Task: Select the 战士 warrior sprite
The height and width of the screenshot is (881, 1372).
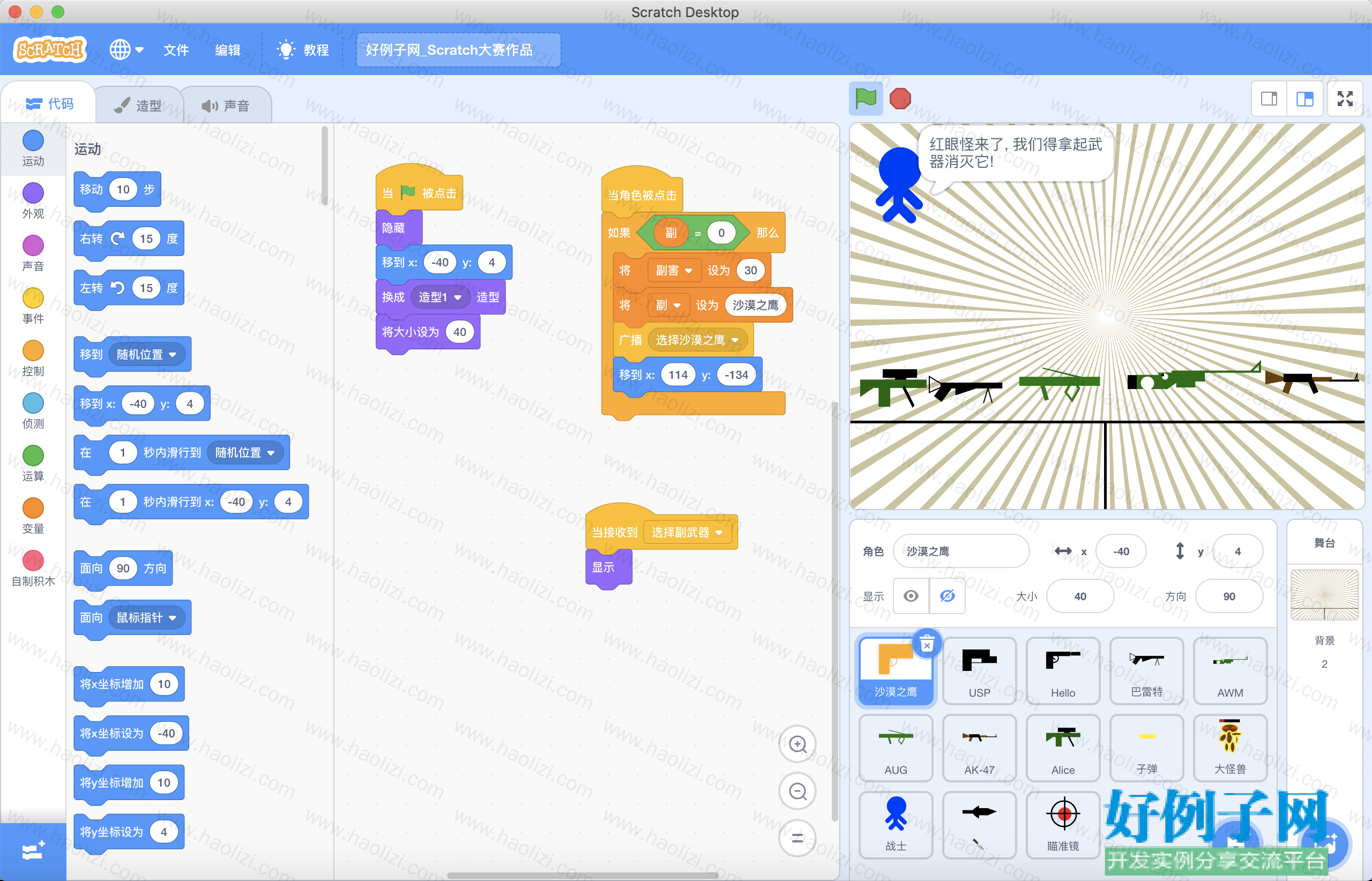Action: point(896,825)
